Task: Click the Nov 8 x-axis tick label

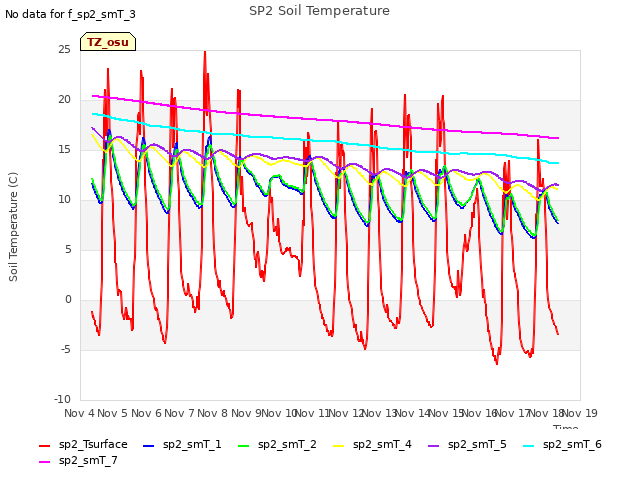Action: coord(213,413)
